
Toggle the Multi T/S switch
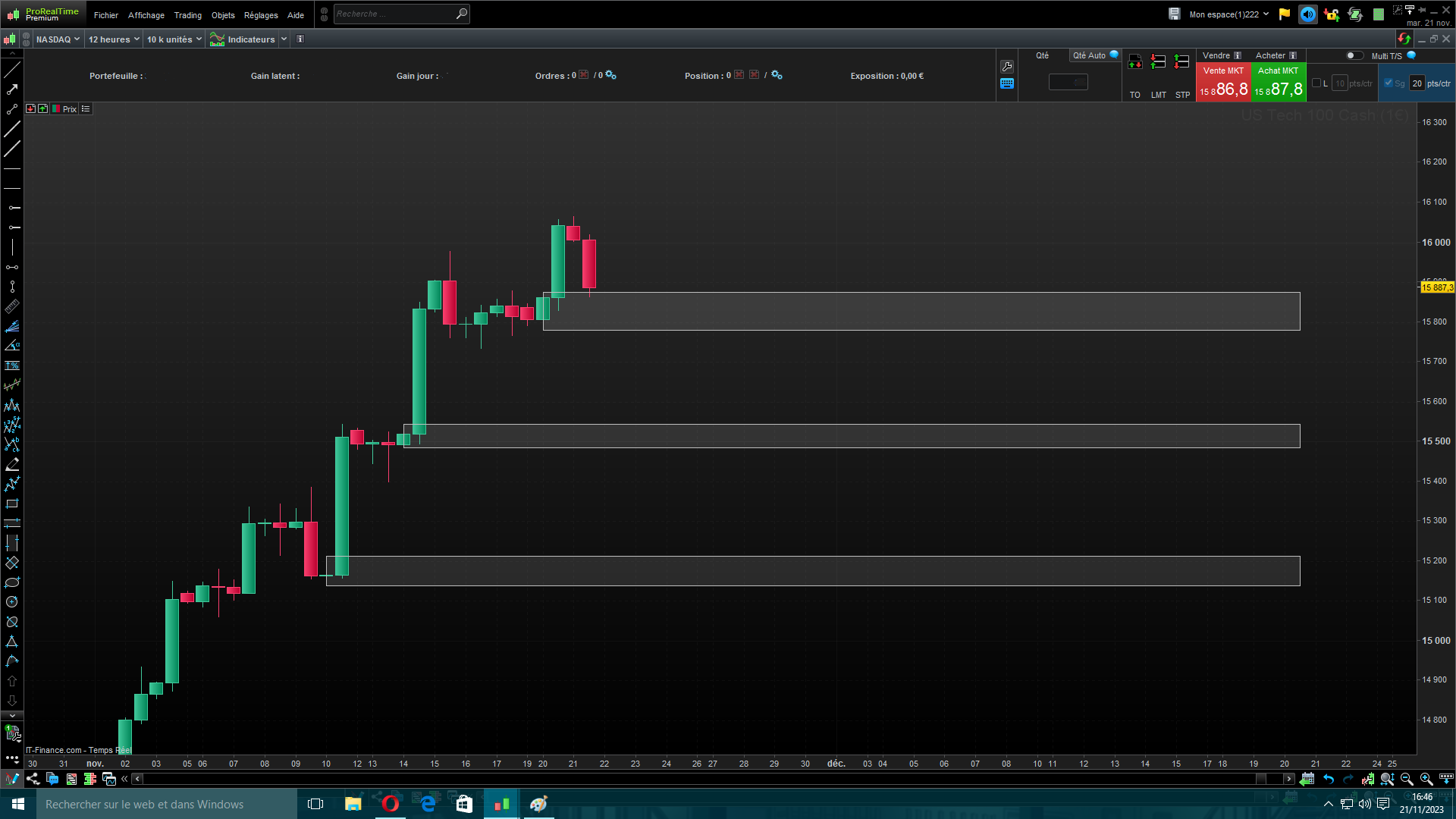coord(1354,55)
